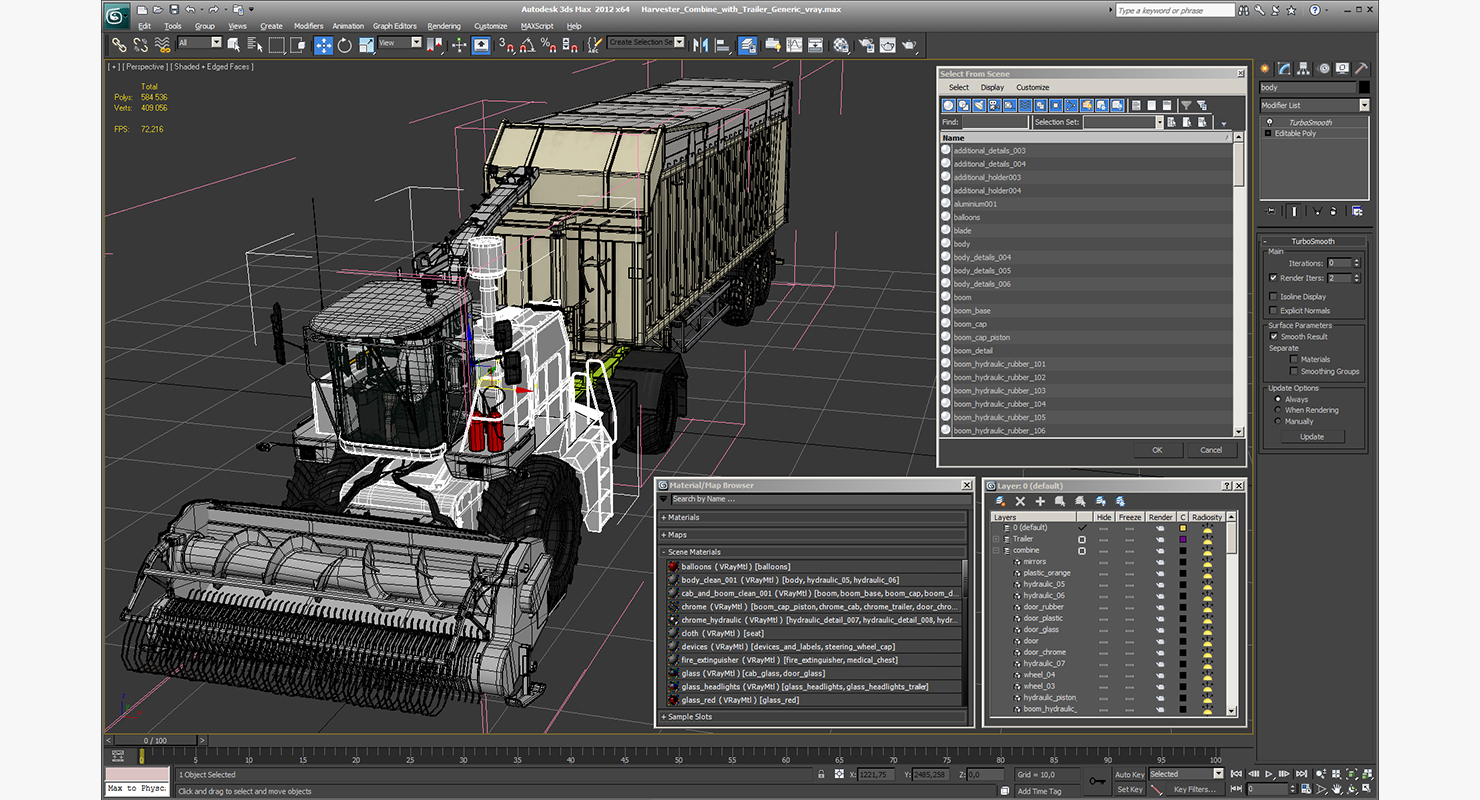Click Find input field in Select From Scene
The width and height of the screenshot is (1480, 800).
coord(995,122)
